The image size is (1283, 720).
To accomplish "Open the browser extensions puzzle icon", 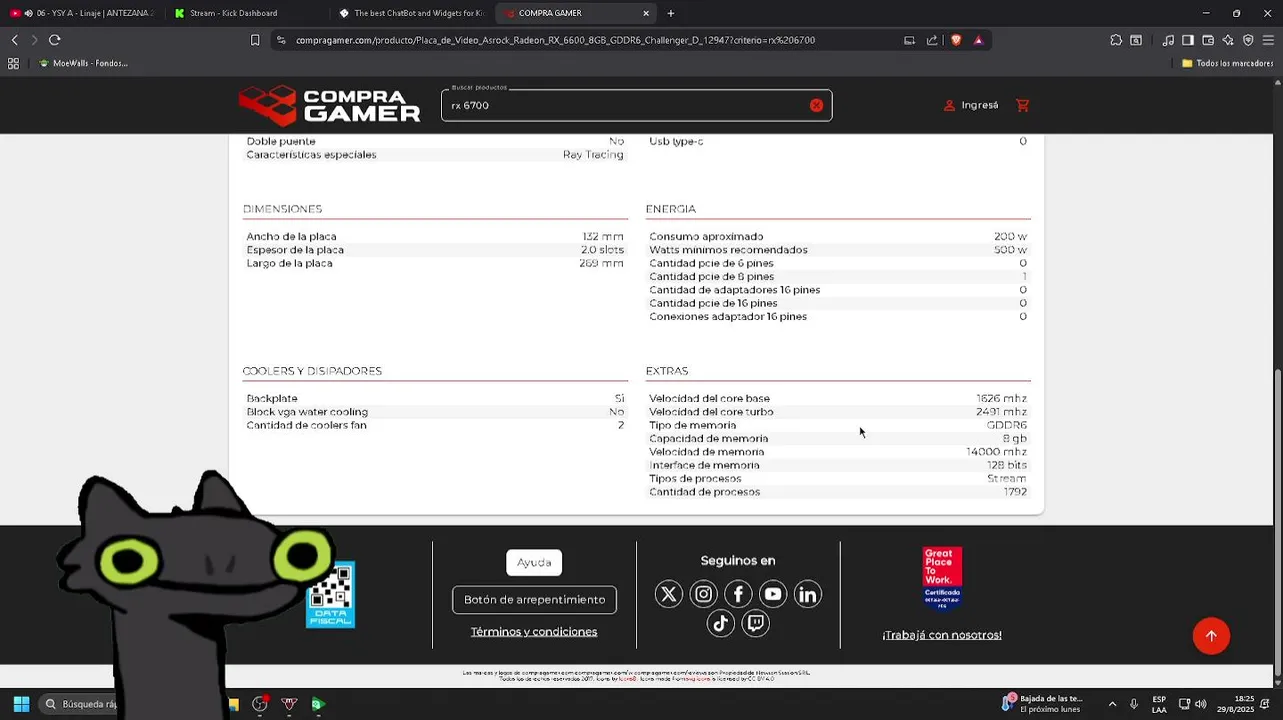I will [x=1116, y=40].
